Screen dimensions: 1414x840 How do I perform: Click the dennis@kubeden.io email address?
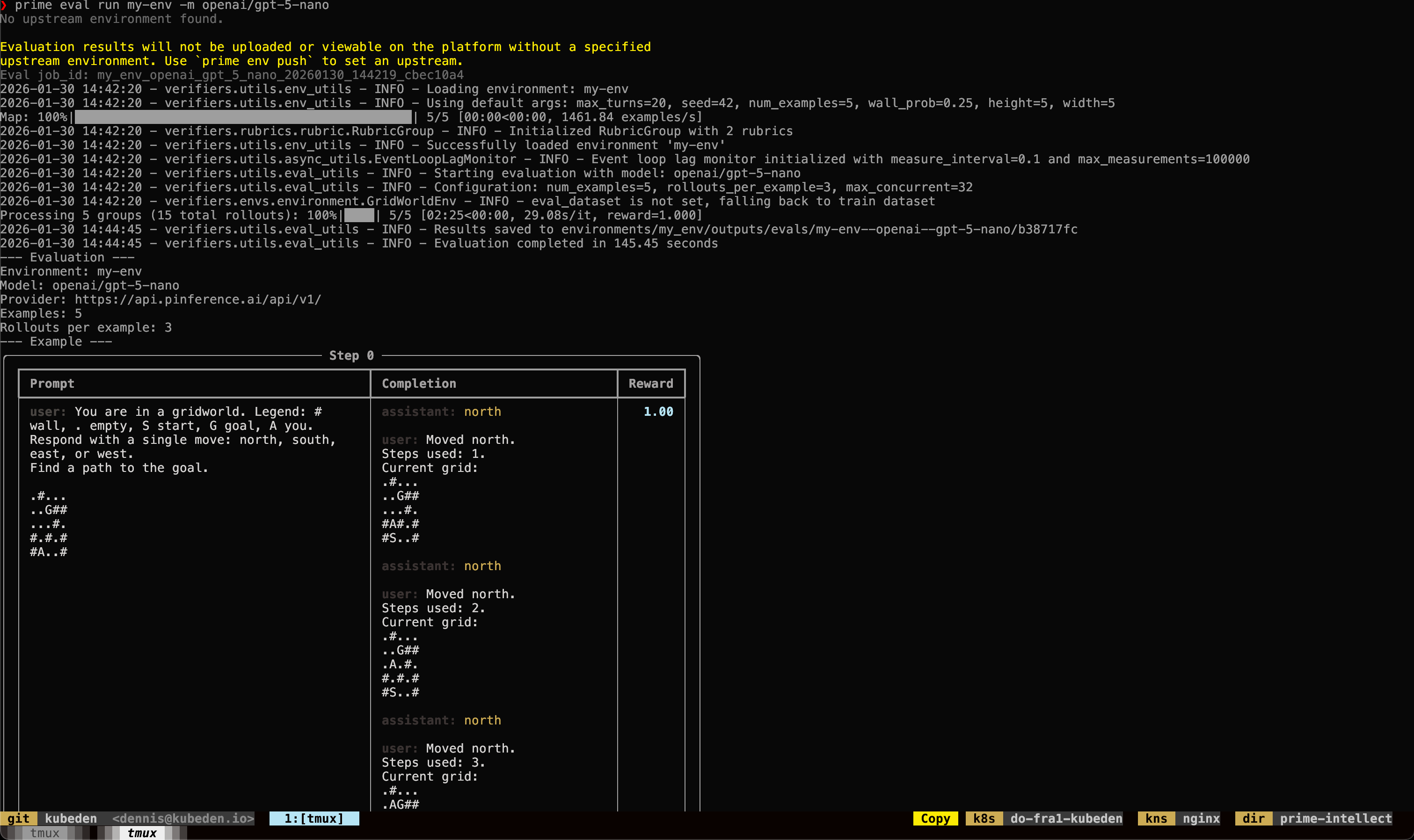coord(183,818)
